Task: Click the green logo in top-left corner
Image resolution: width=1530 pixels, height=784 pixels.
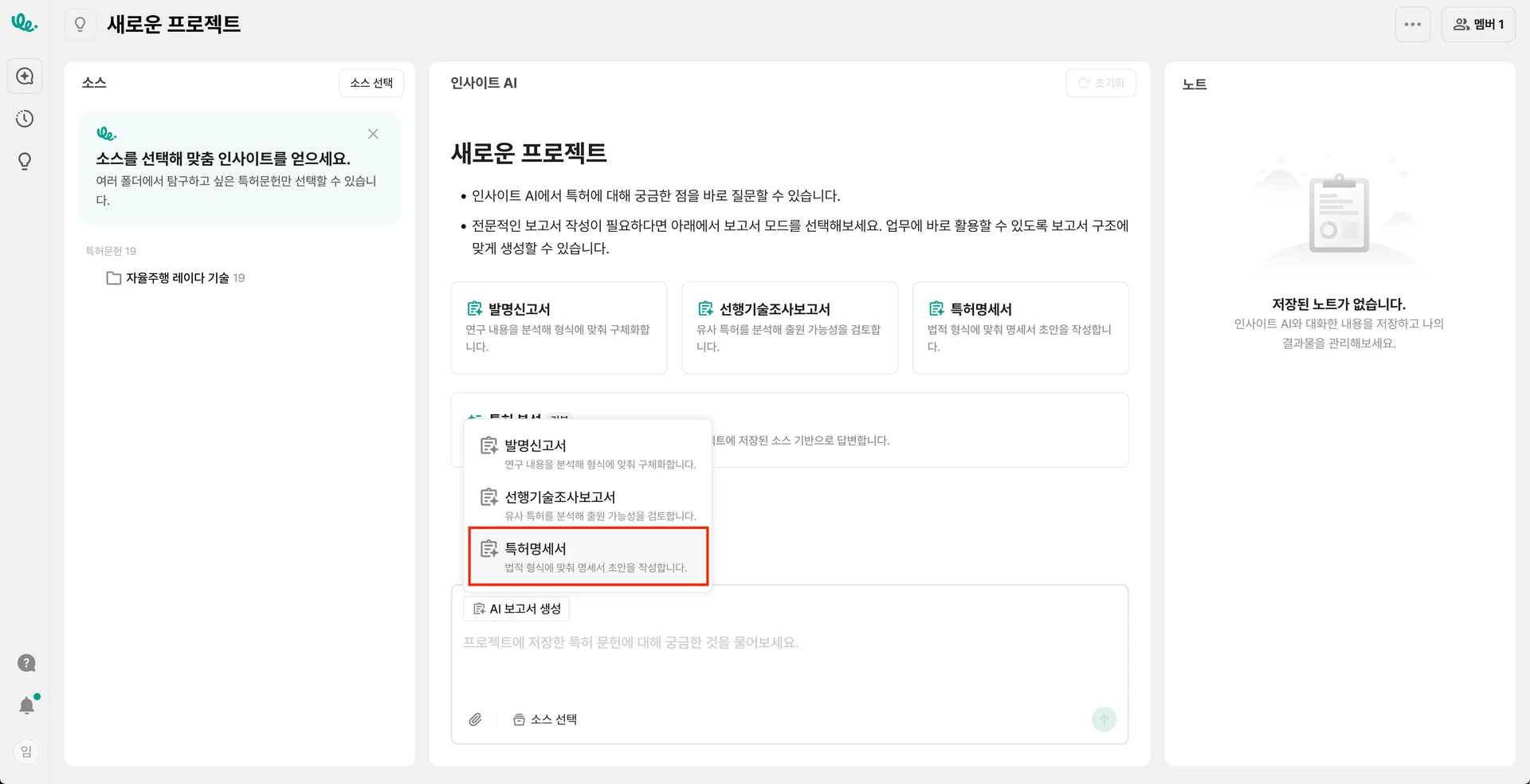Action: coord(24,23)
